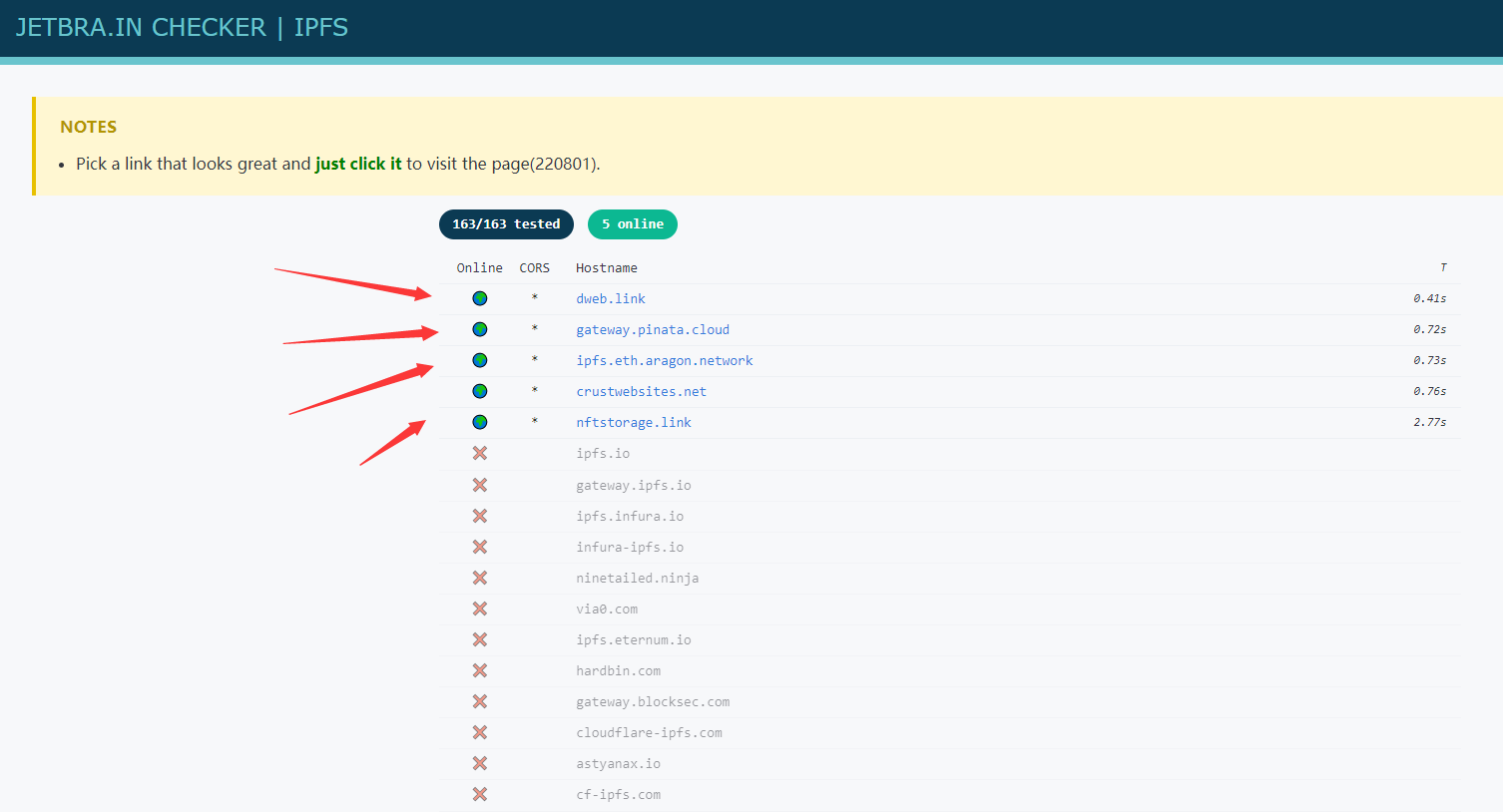
Task: Click the CORS asterisk for crustwebsites.net
Action: tap(535, 391)
